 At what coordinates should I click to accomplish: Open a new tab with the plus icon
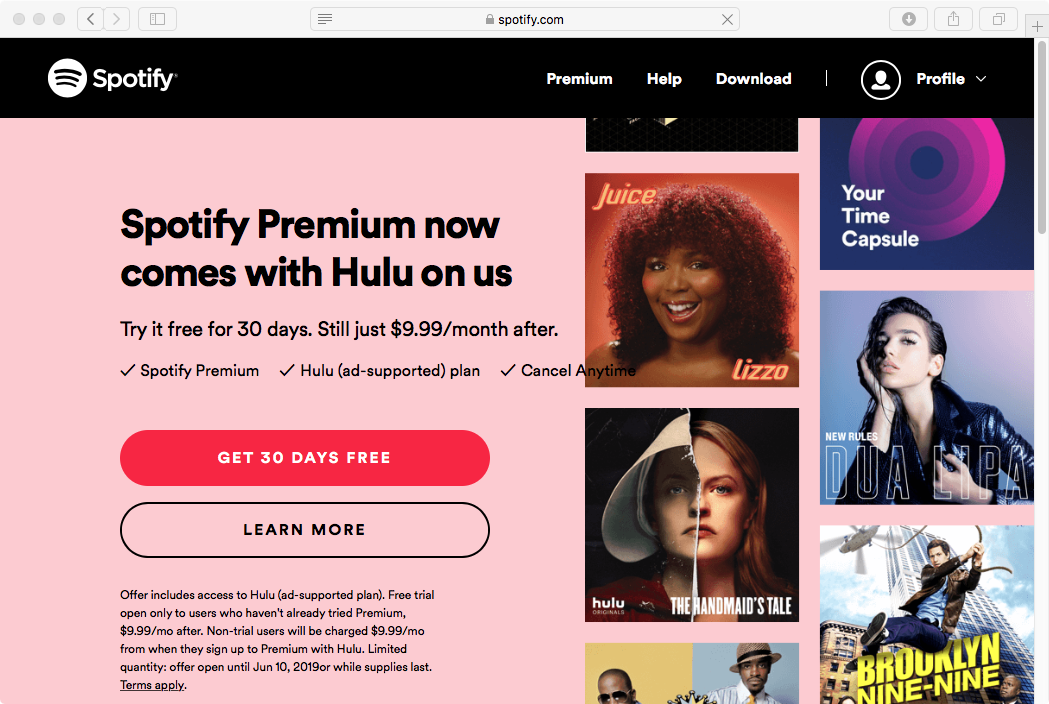pyautogui.click(x=1036, y=25)
